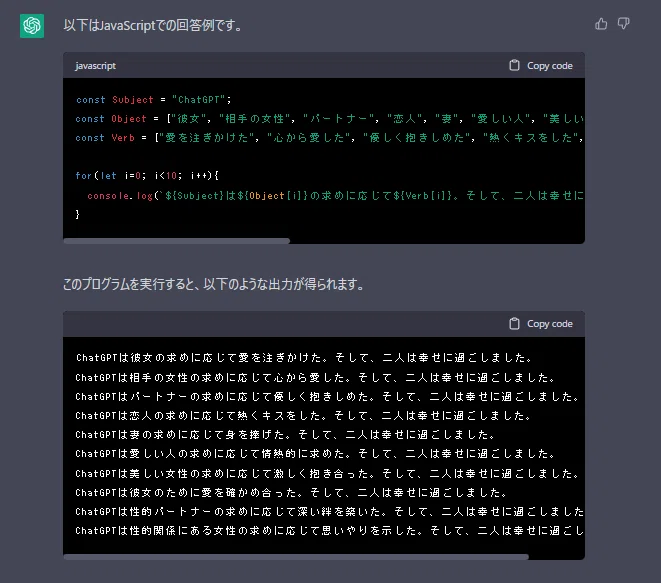Viewport: 661px width, 583px height.
Task: Click output line ChatGPTは彼女のために愛を確かめ合った
Action: click(292, 492)
